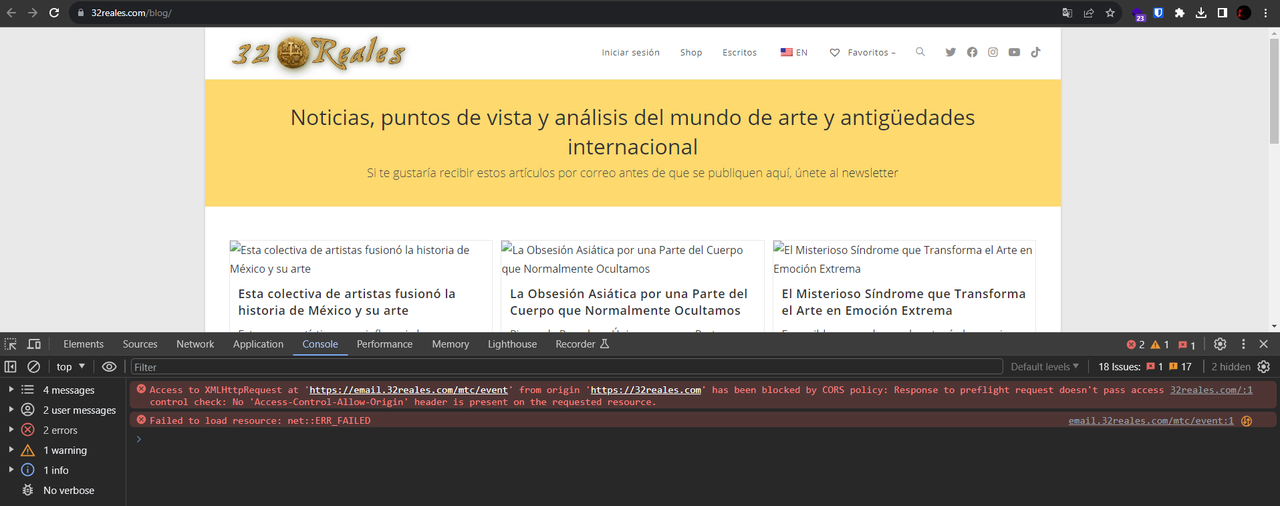Screen dimensions: 1280x506
Task: Open the Default levels dropdown
Action: (1045, 367)
